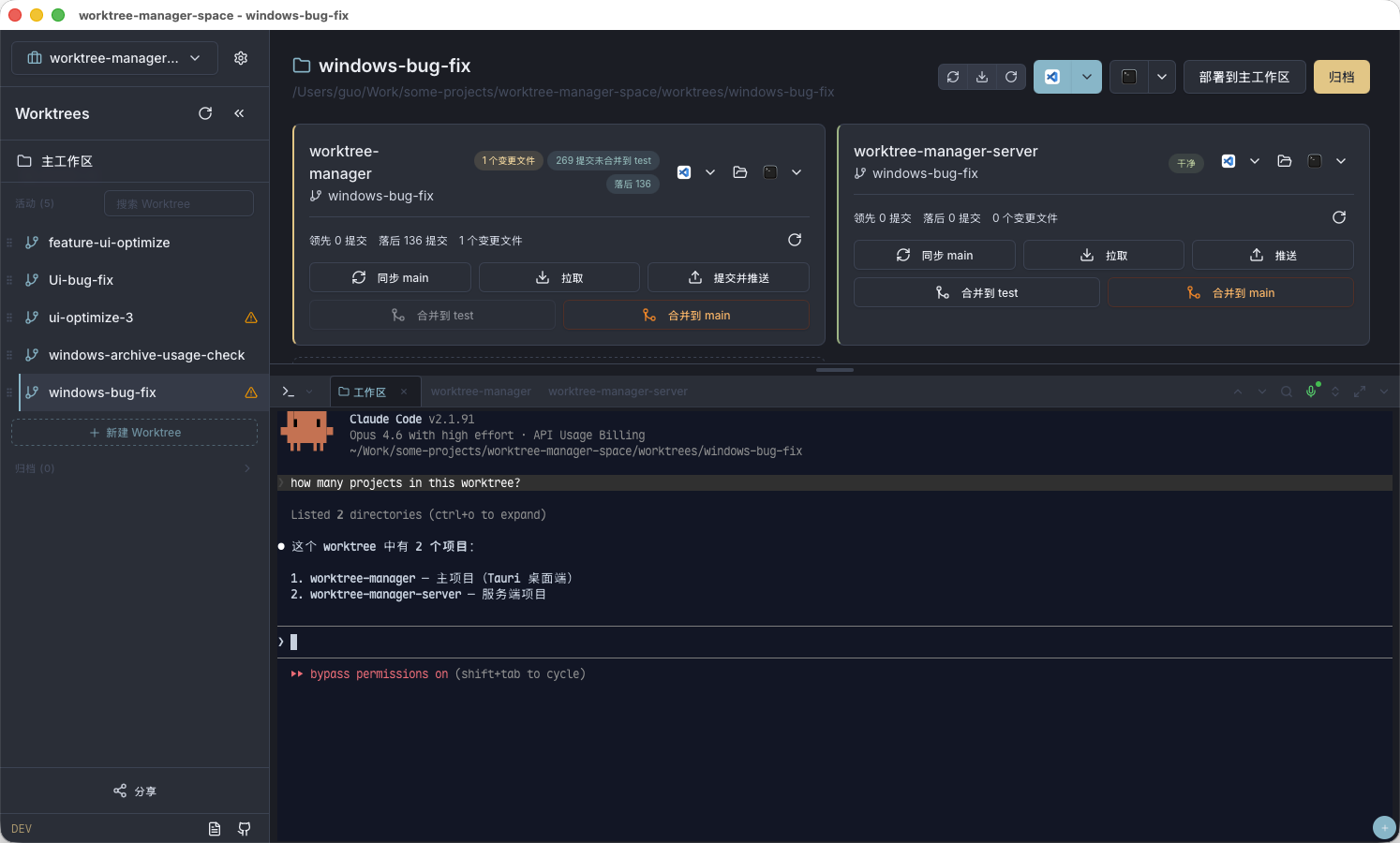Screen dimensions: 1400x843
Task: Open terminal from top toolbar
Action: pos(1129,77)
